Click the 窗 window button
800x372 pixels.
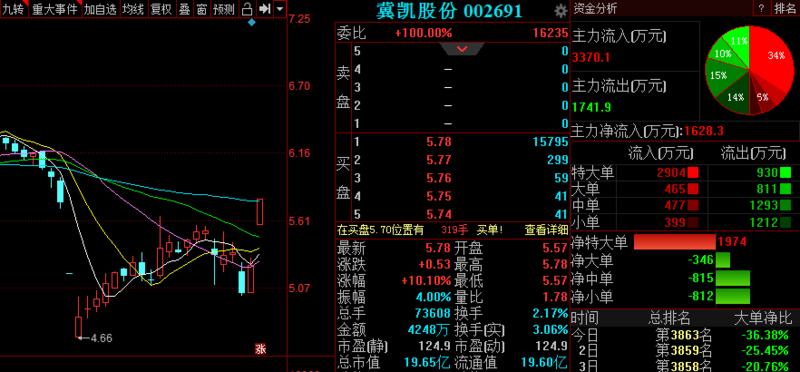coord(202,9)
